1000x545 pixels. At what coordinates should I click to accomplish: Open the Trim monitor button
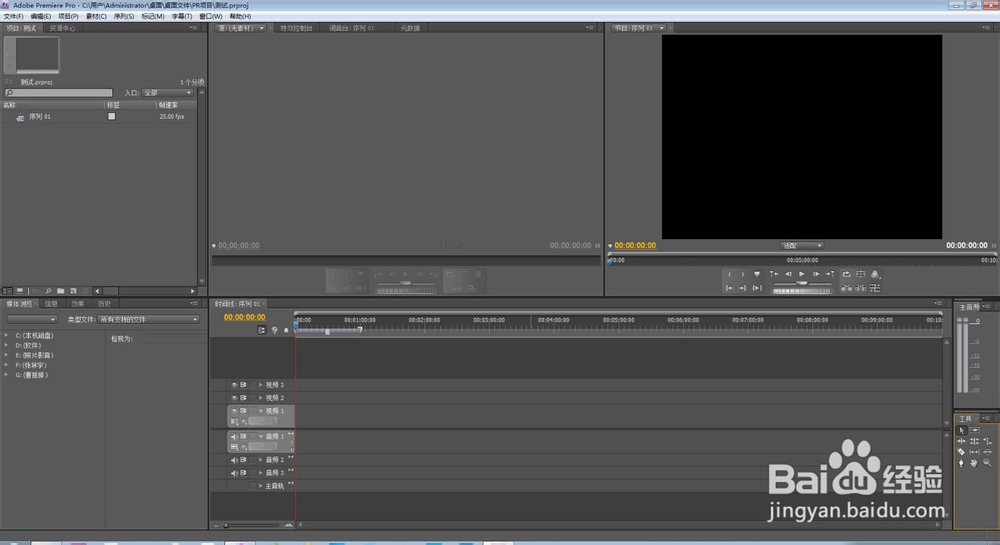(875, 288)
